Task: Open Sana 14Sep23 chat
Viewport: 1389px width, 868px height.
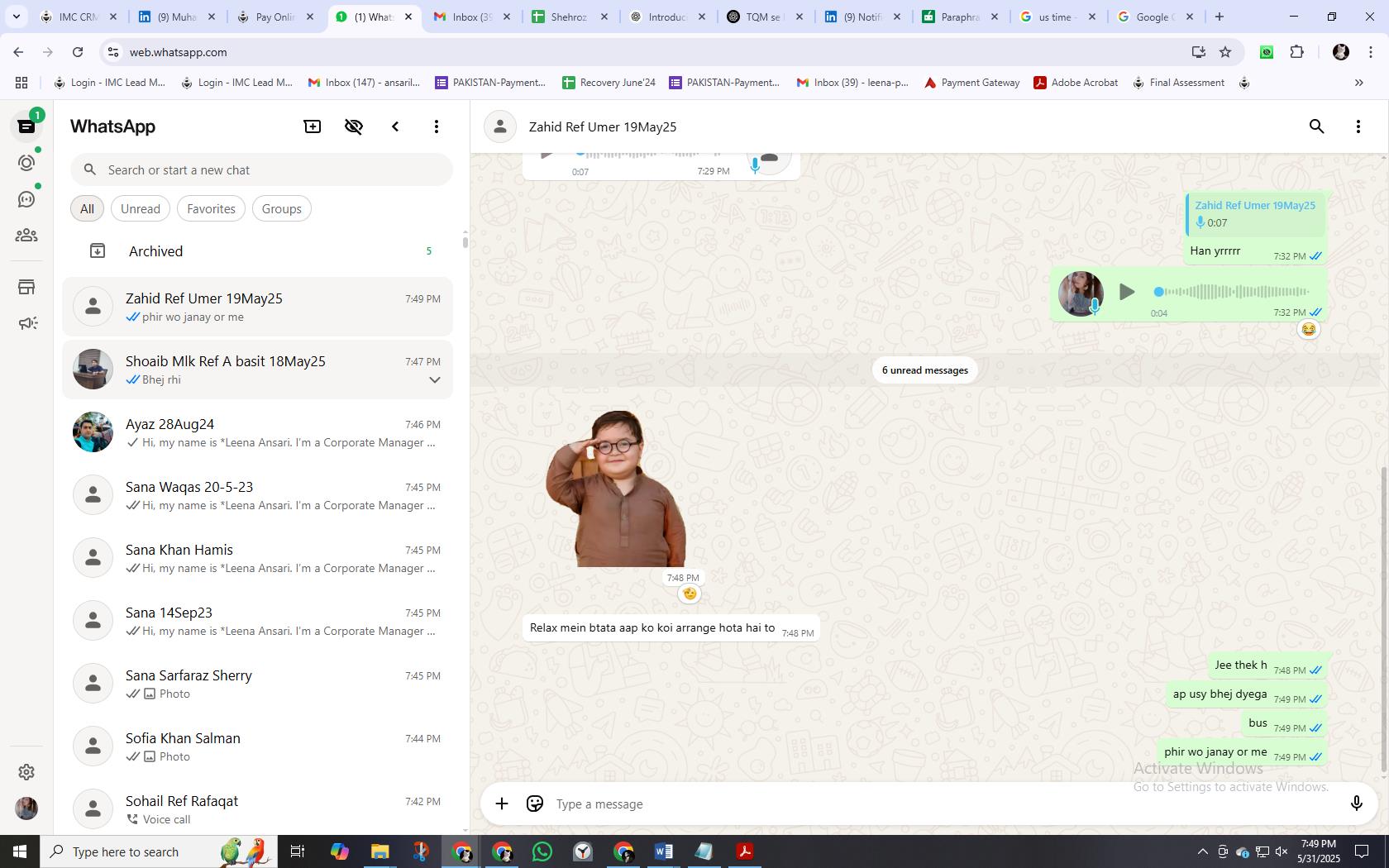Action: [x=258, y=621]
